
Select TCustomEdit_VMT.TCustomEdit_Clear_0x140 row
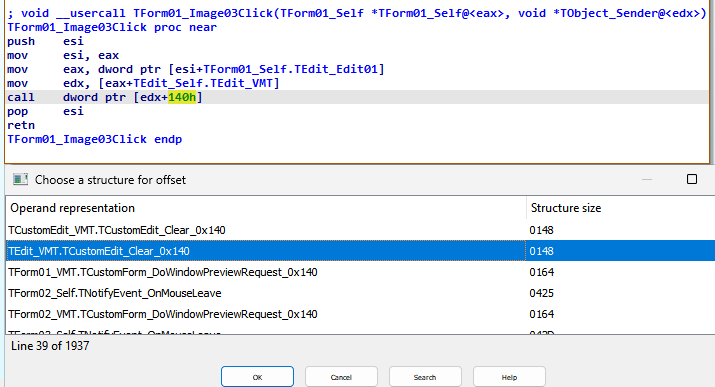[x=360, y=230]
